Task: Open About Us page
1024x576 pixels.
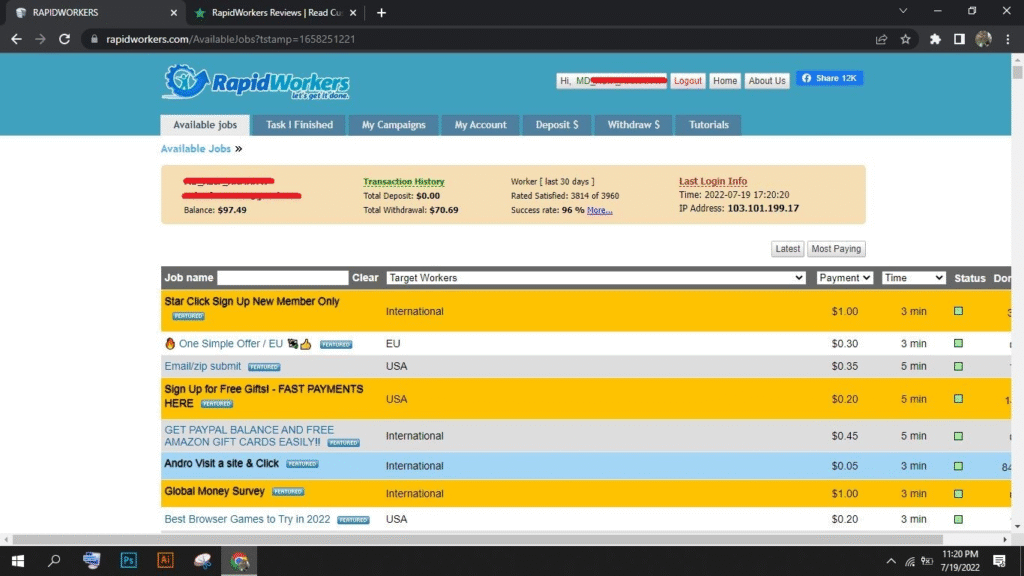Action: pyautogui.click(x=767, y=81)
